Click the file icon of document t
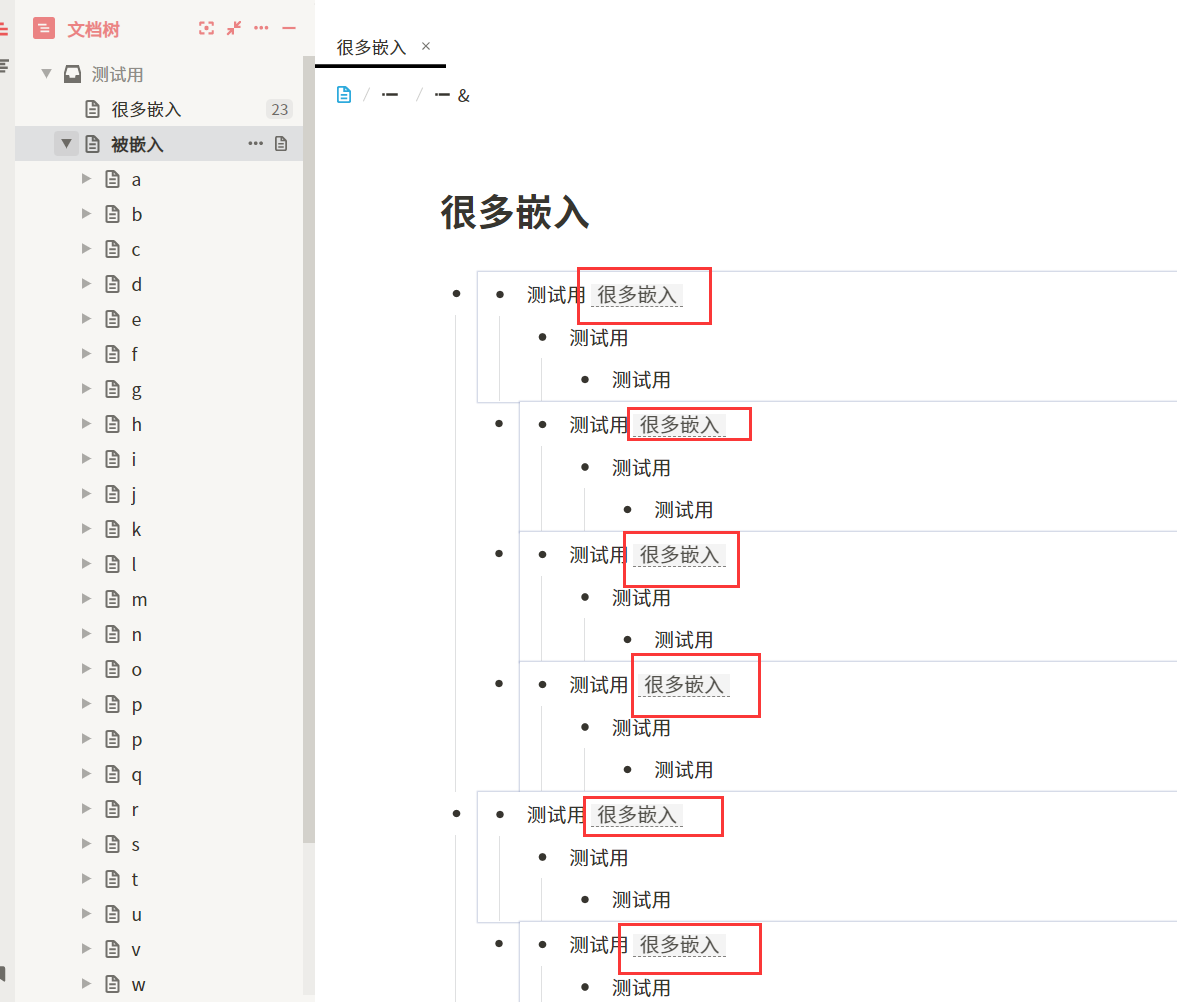Screen dimensions: 1177x1002 pos(113,879)
